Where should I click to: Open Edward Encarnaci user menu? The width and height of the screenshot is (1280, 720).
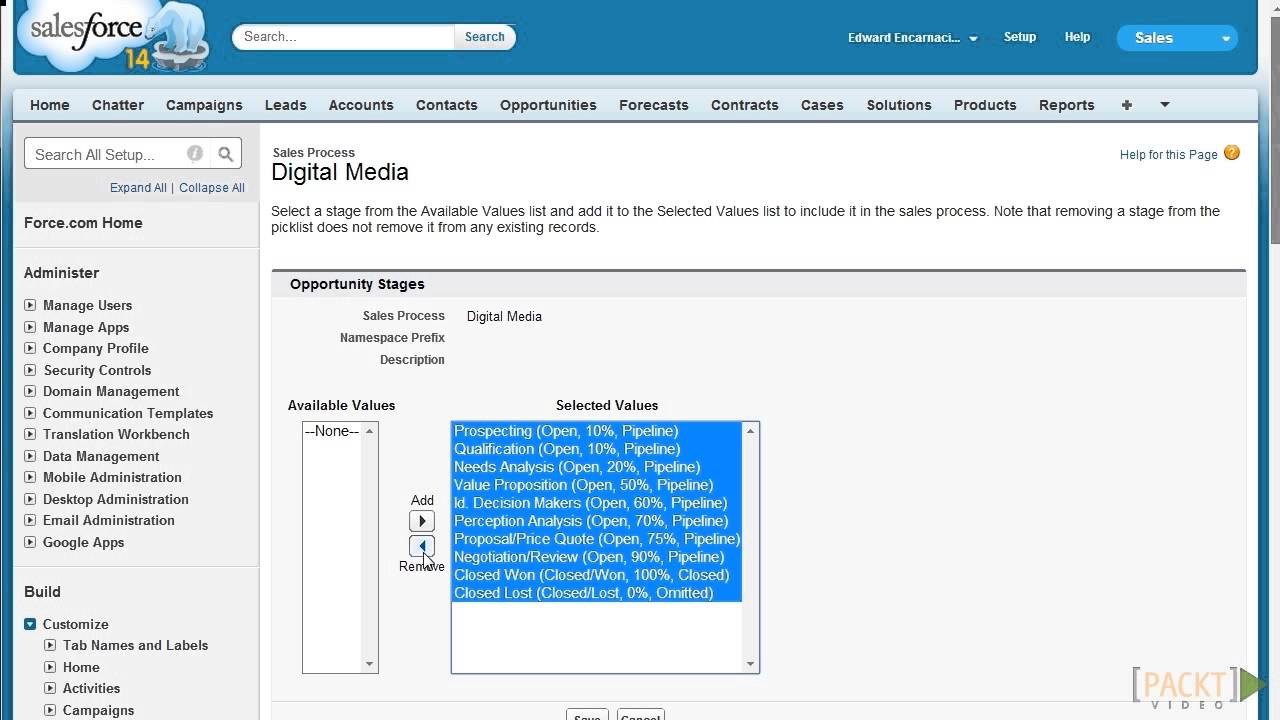[x=913, y=38]
